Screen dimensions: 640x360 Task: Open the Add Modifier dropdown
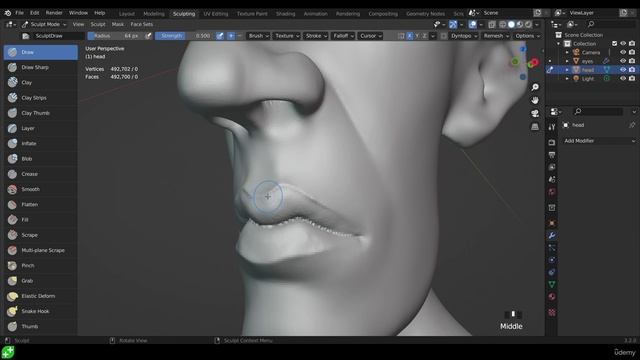tap(599, 141)
